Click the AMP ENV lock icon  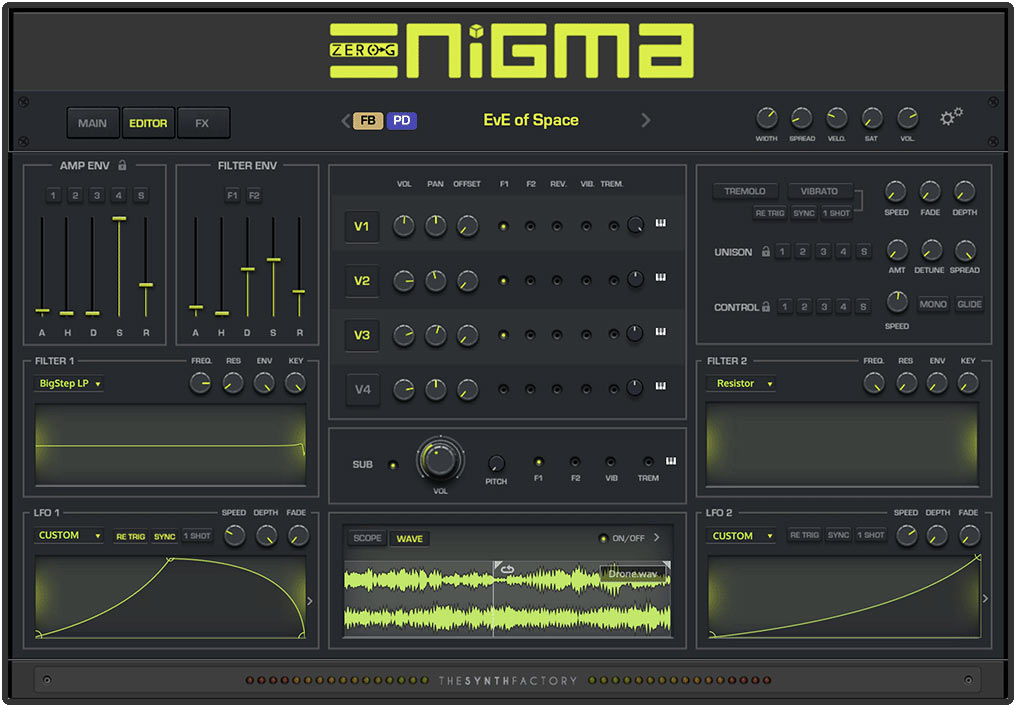tap(122, 165)
